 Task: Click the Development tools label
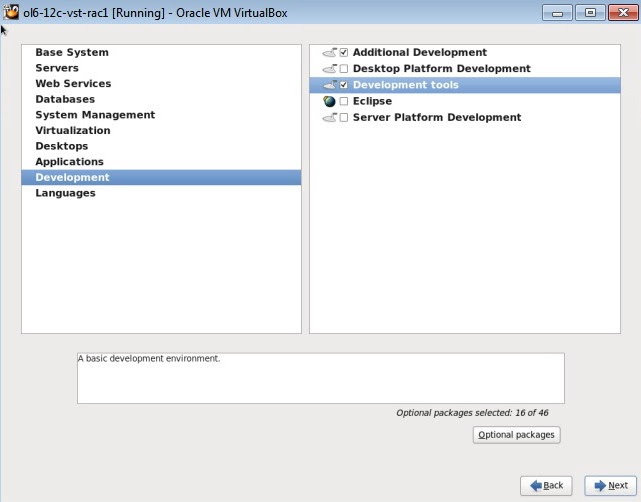tap(406, 85)
